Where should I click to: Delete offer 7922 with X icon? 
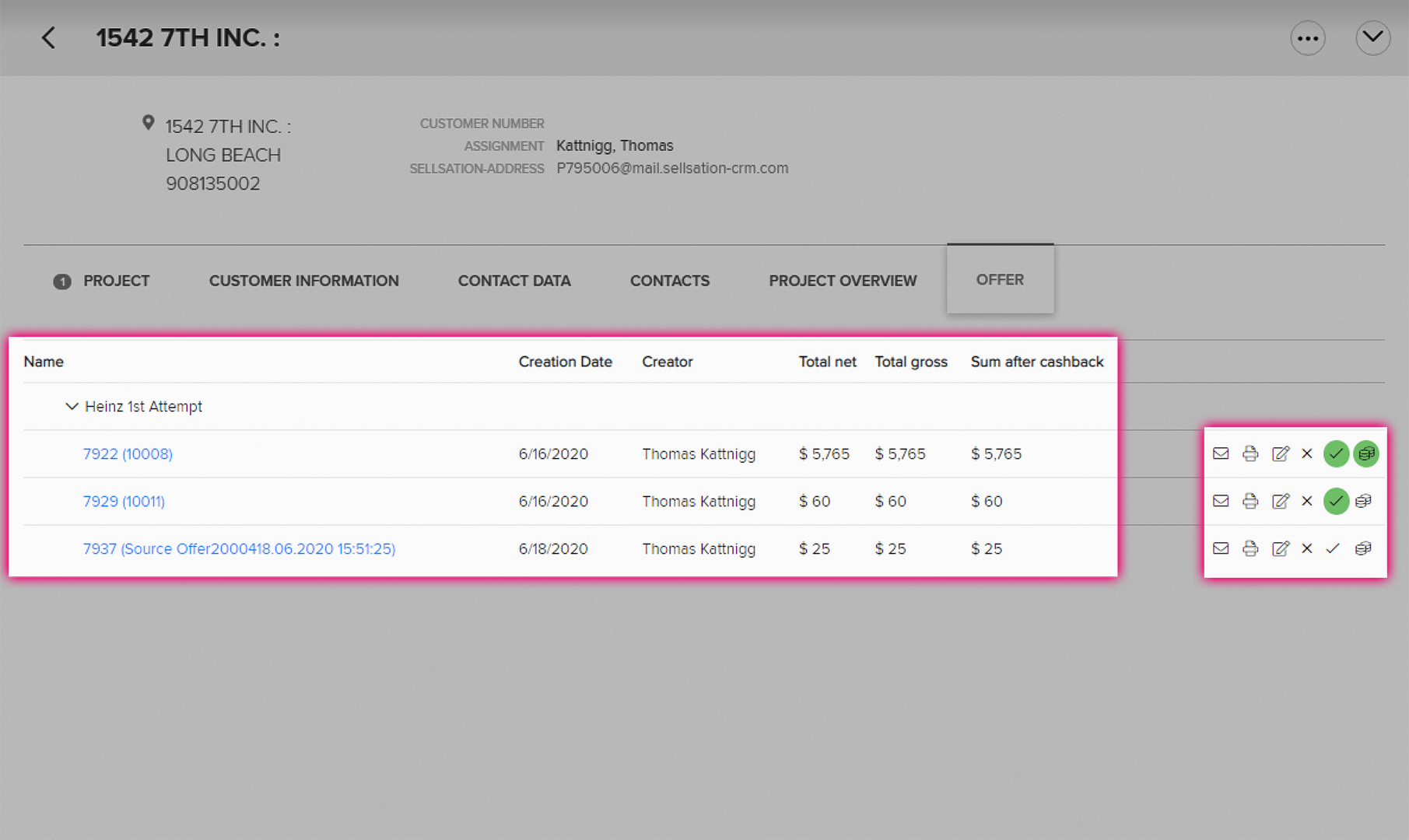click(x=1307, y=453)
